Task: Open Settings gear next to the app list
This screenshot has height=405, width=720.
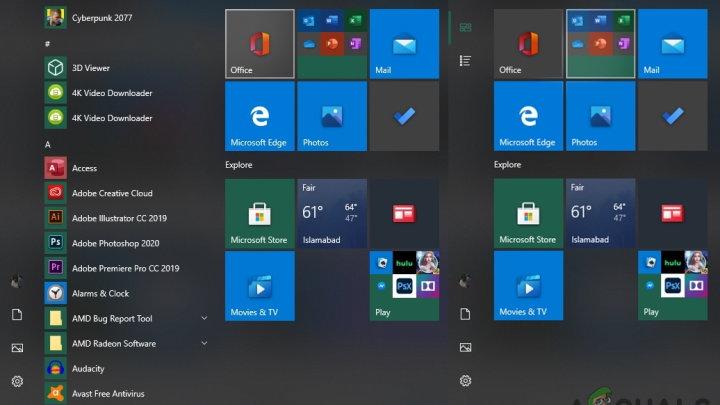Action: (x=17, y=381)
